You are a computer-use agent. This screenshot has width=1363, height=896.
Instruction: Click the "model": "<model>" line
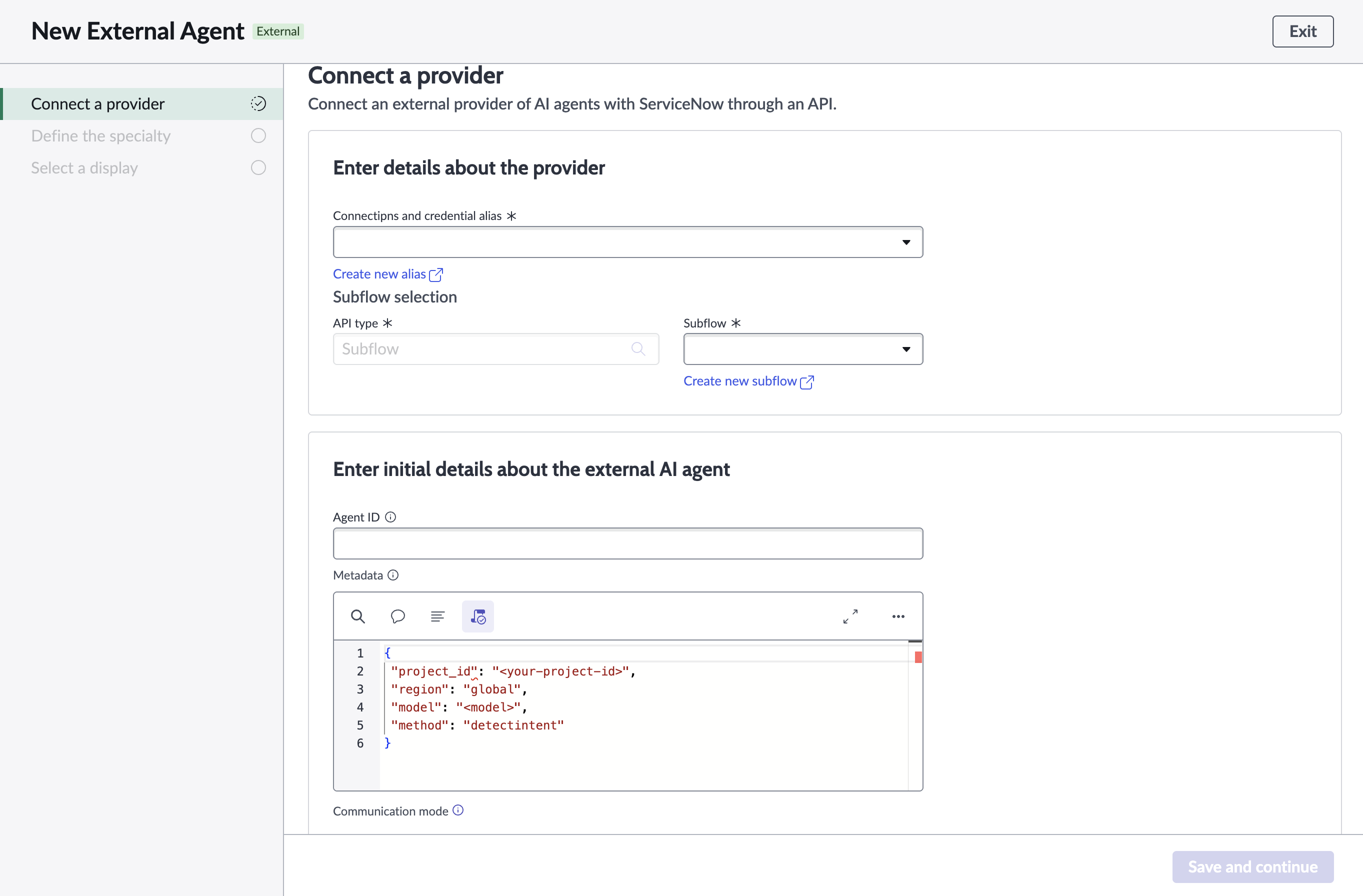(x=458, y=707)
